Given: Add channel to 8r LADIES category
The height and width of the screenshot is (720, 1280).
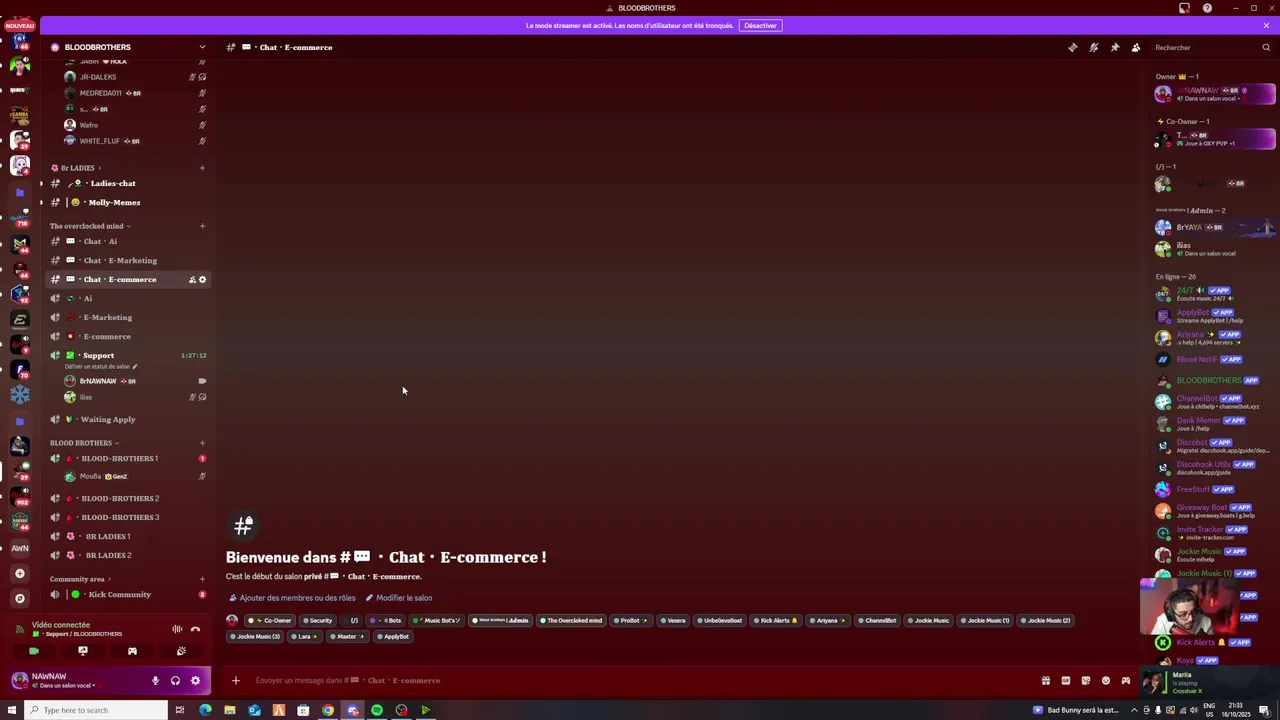Looking at the screenshot, I should coord(202,168).
